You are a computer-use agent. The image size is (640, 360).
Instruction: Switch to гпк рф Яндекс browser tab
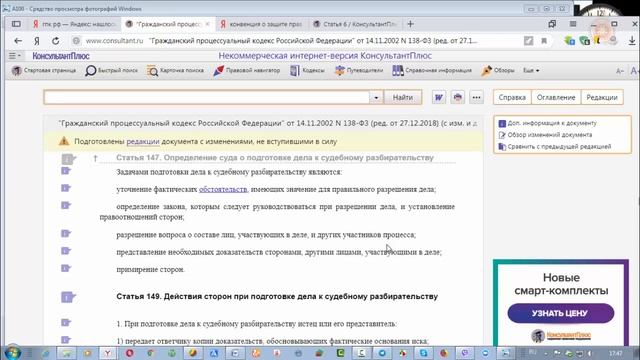coord(75,24)
